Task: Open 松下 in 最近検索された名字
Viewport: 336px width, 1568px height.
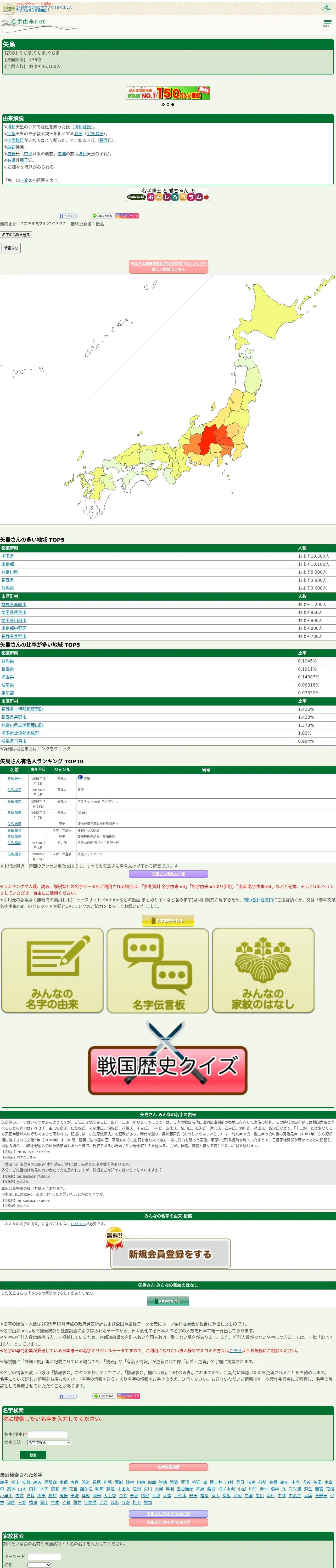Action: [137, 1502]
